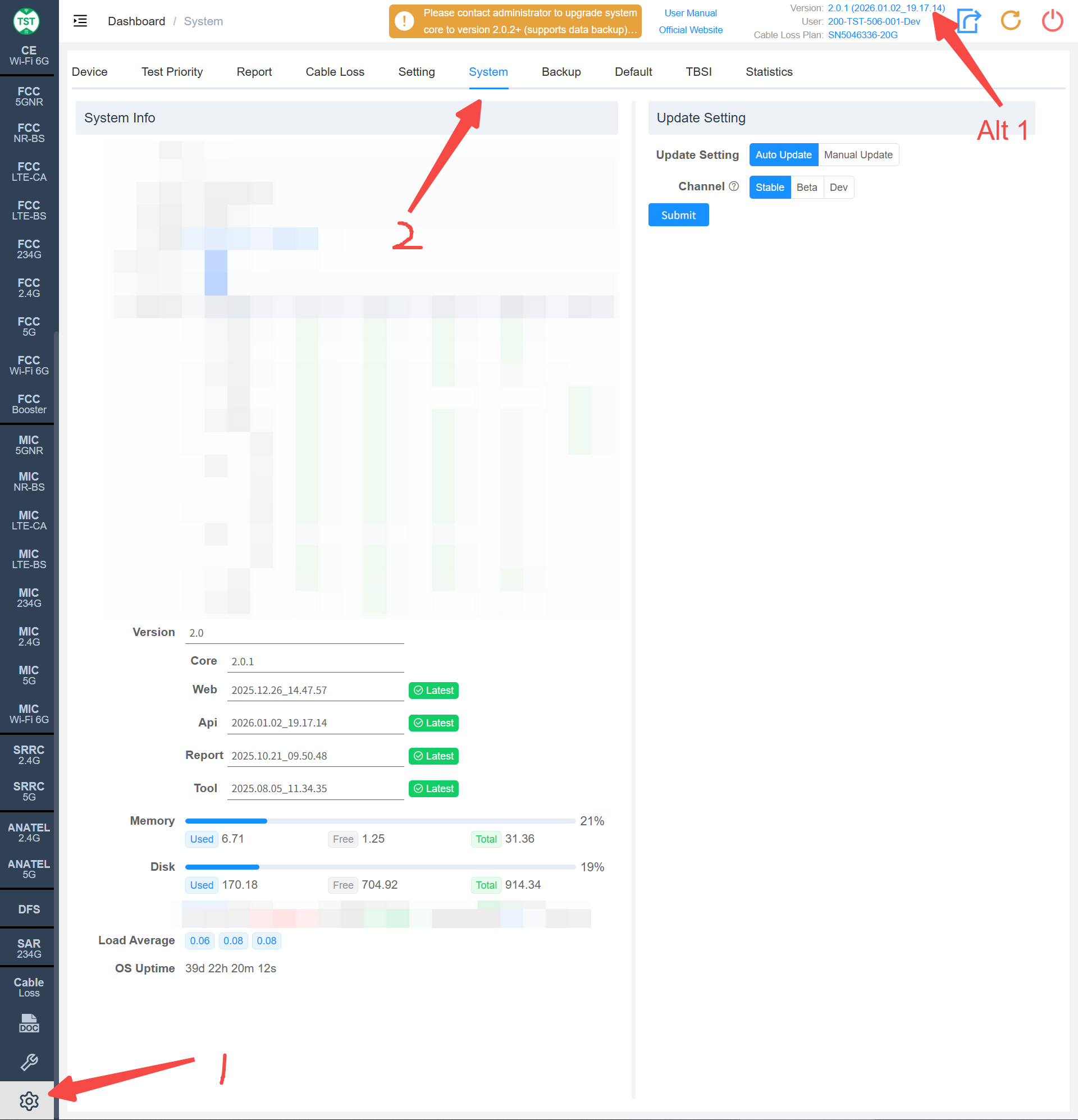
Task: Switch to the Backup tab
Action: pos(561,72)
